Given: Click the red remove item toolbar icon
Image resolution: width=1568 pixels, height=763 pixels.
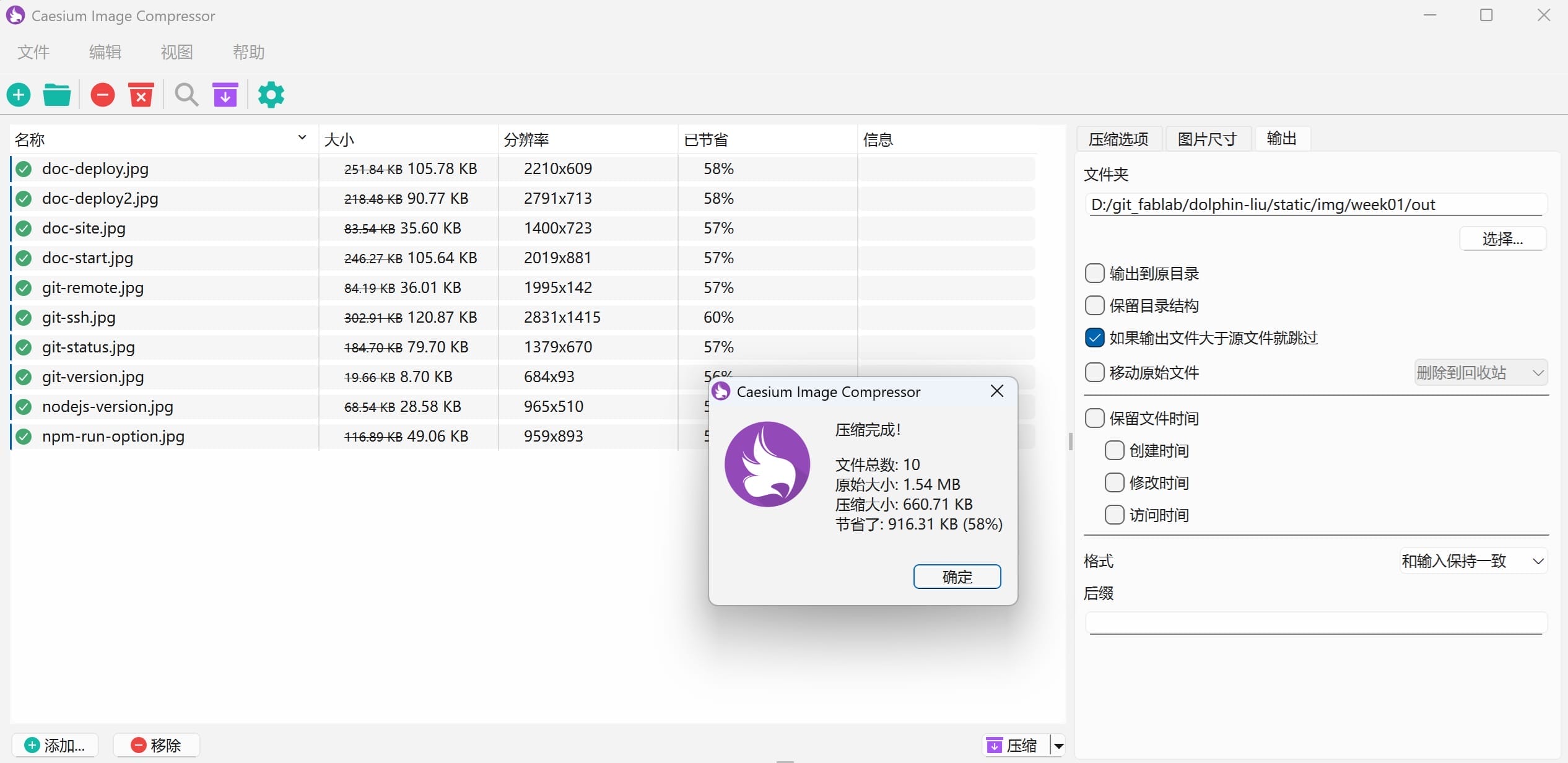Looking at the screenshot, I should [x=103, y=95].
